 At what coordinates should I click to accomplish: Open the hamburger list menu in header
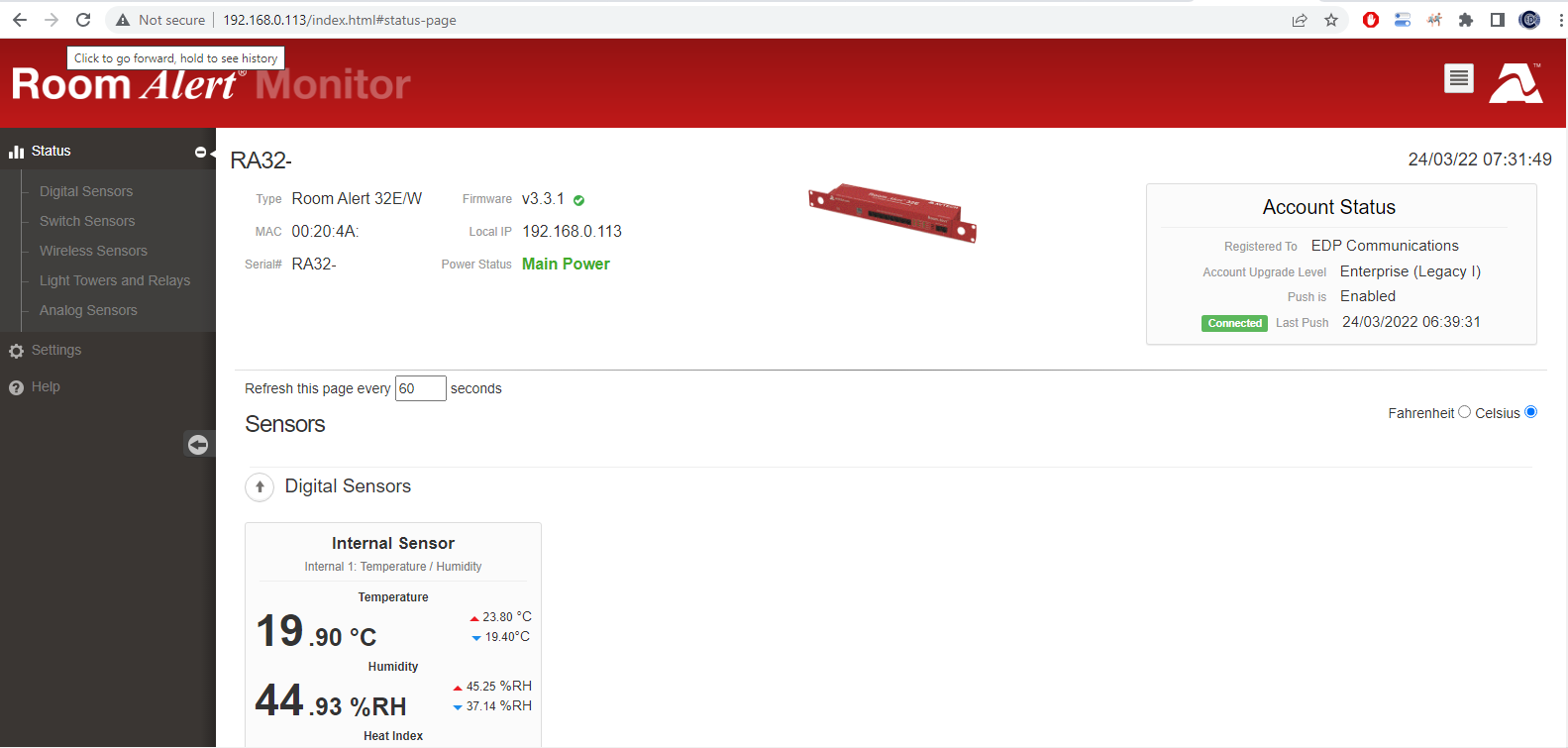point(1459,78)
